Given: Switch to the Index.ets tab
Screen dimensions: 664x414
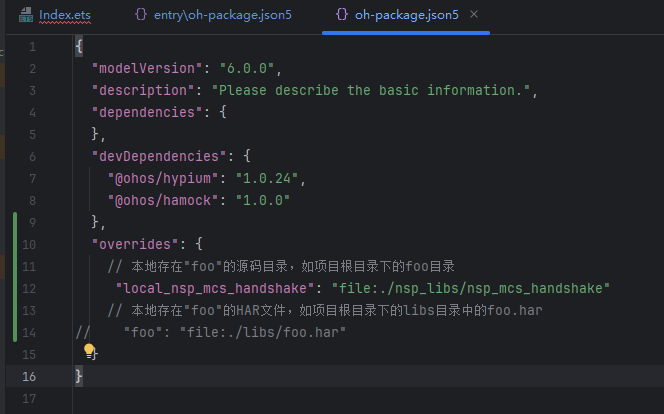Looking at the screenshot, I should [x=62, y=16].
